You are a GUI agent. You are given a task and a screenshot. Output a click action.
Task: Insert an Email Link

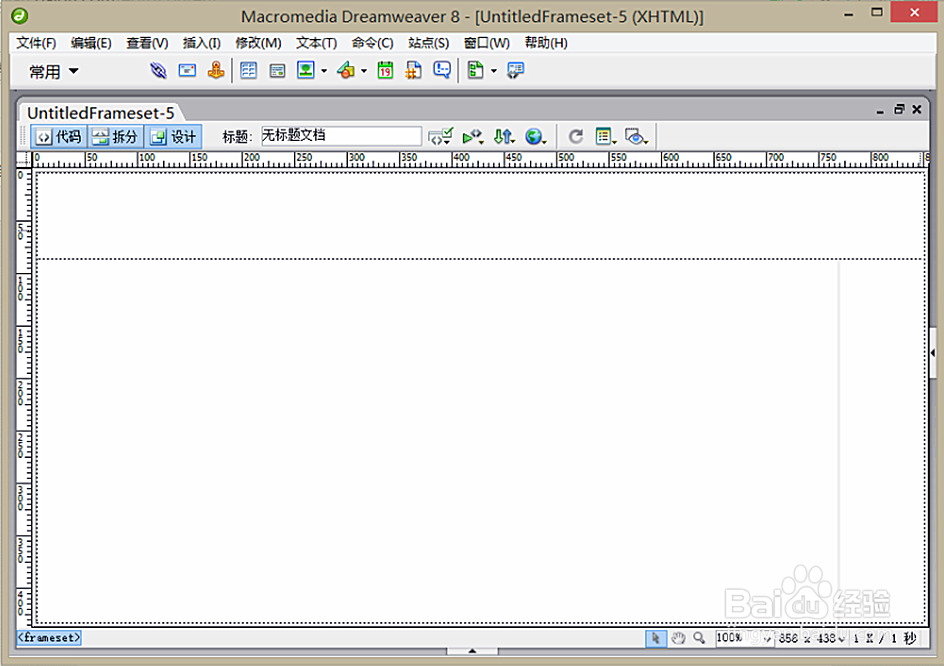pyautogui.click(x=187, y=70)
